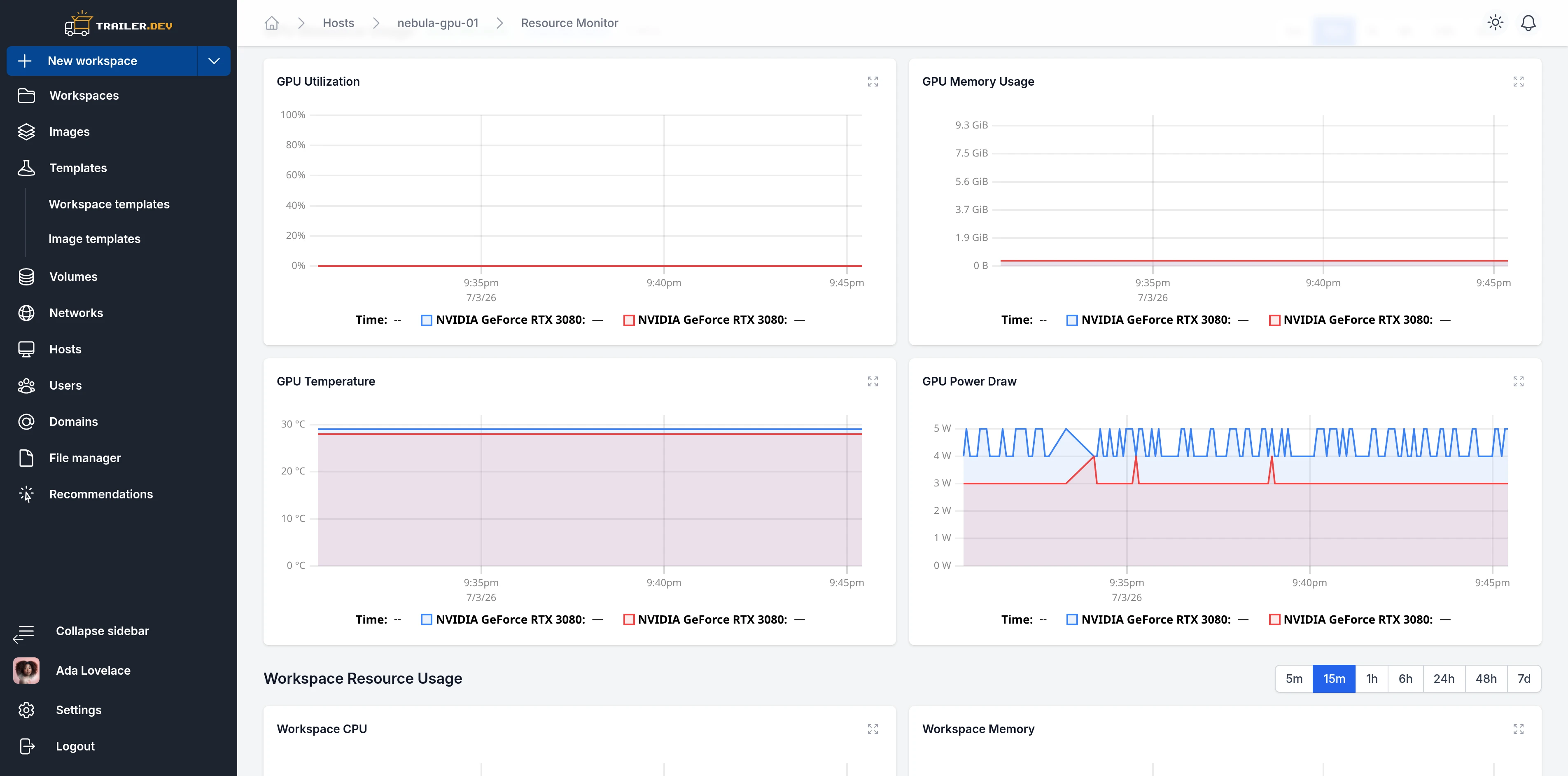The image size is (1568, 776).
Task: Click the Ada Lovelace username
Action: 93,671
